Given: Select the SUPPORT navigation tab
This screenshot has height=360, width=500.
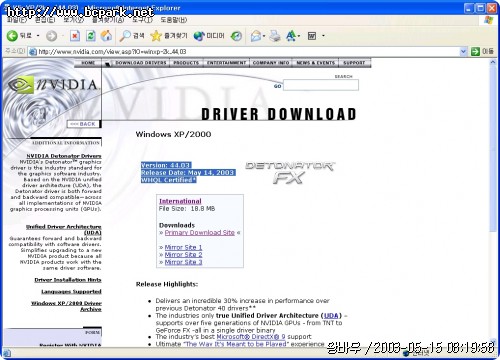Looking at the screenshot, I should [354, 63].
